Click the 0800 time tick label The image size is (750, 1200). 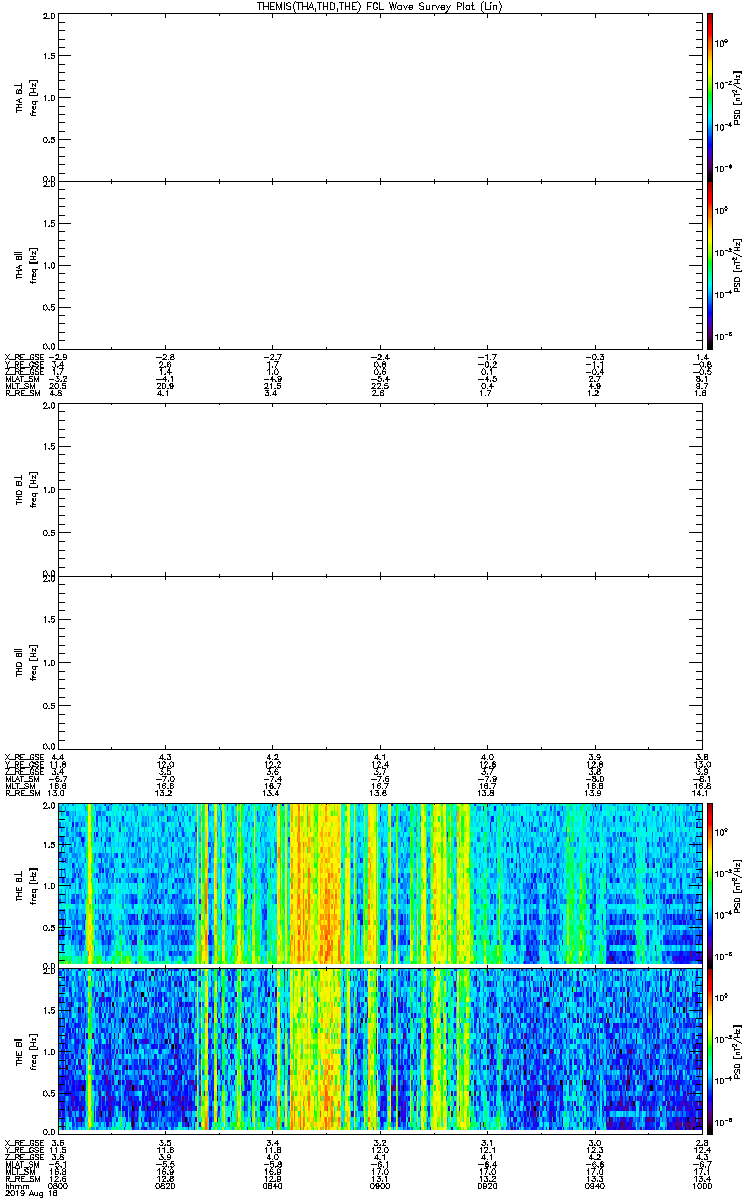click(58, 1185)
